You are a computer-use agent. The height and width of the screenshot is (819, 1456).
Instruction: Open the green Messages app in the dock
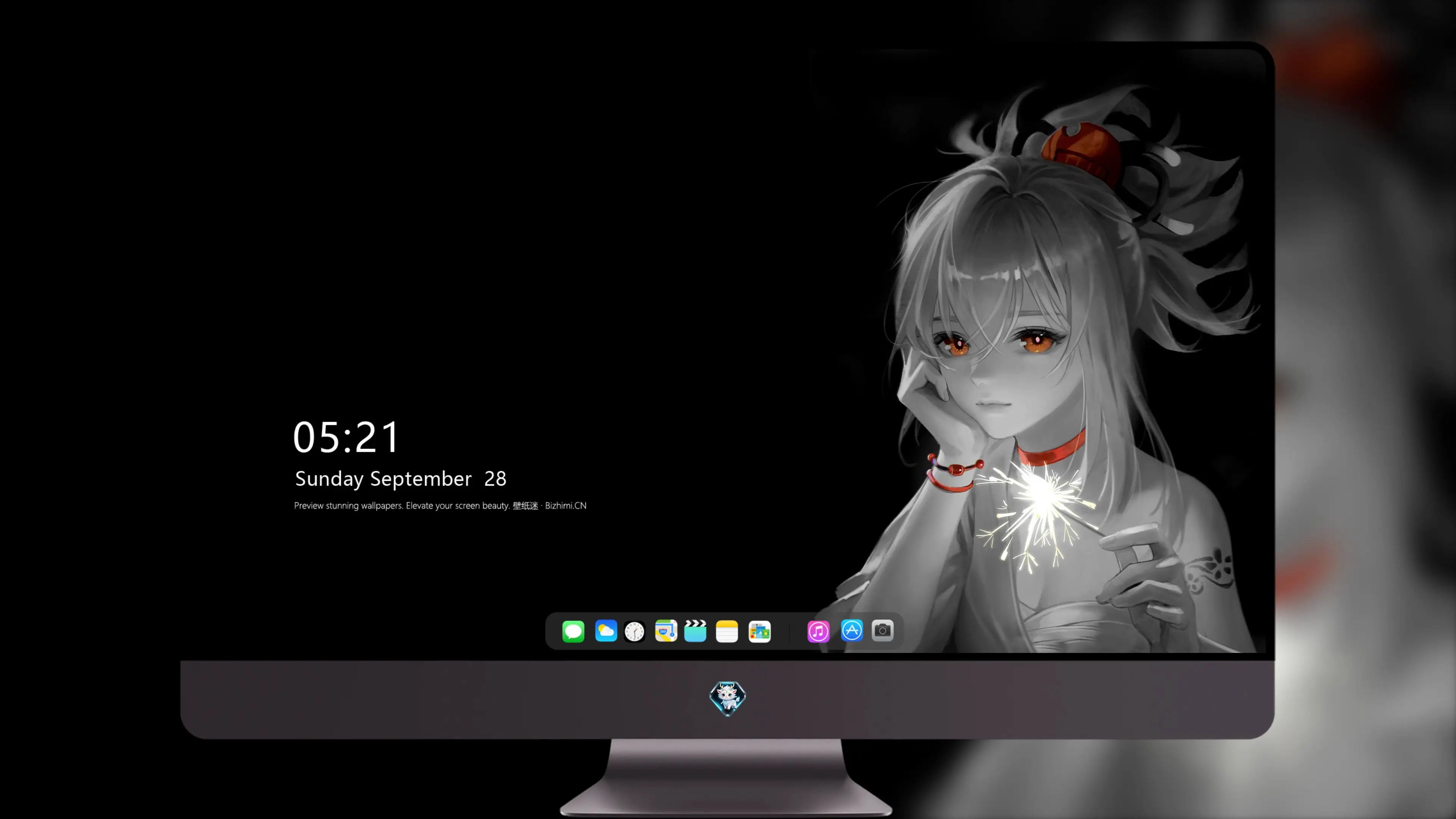(x=573, y=631)
